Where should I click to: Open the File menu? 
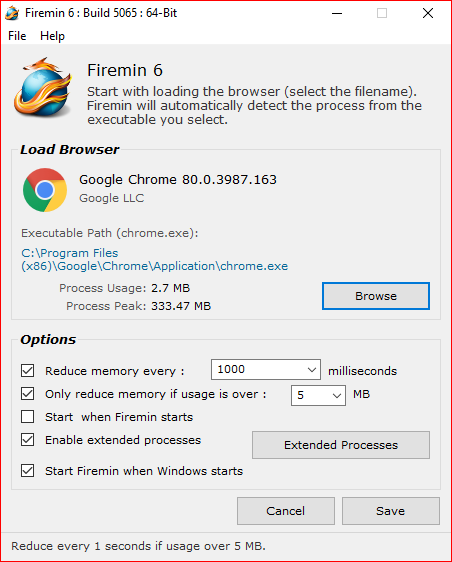coord(17,36)
